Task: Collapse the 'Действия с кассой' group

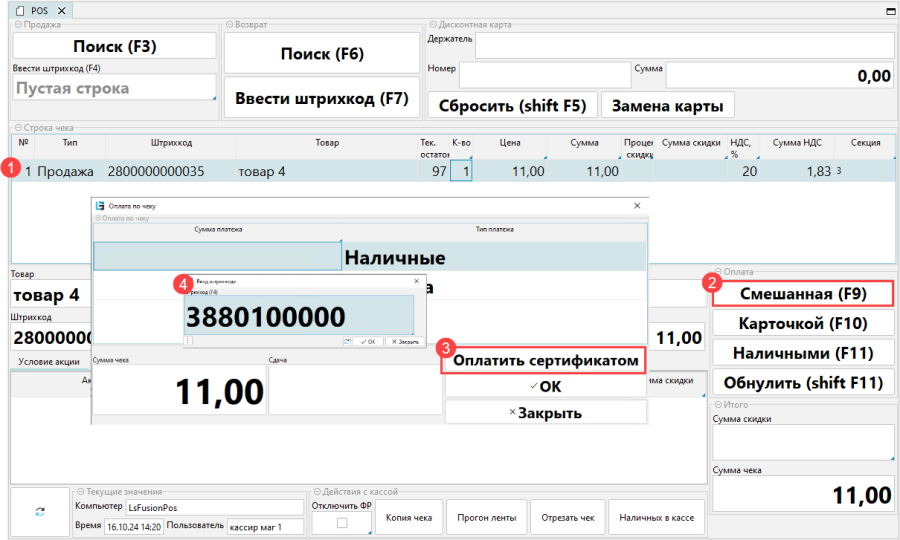Action: click(x=316, y=492)
